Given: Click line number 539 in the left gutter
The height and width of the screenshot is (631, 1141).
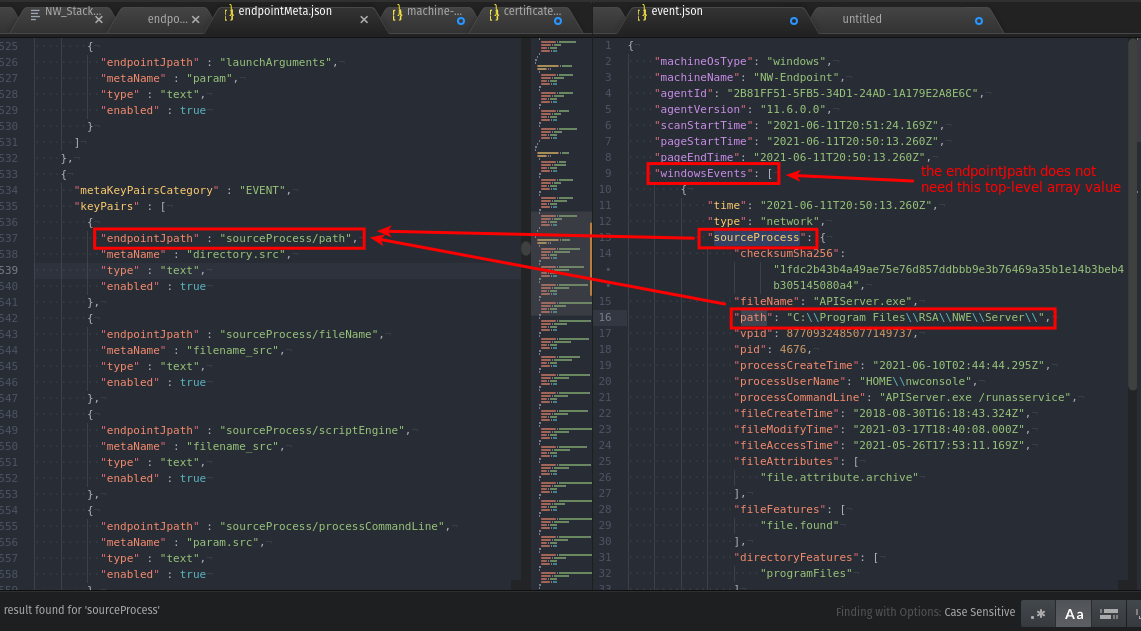Looking at the screenshot, I should 10,270.
